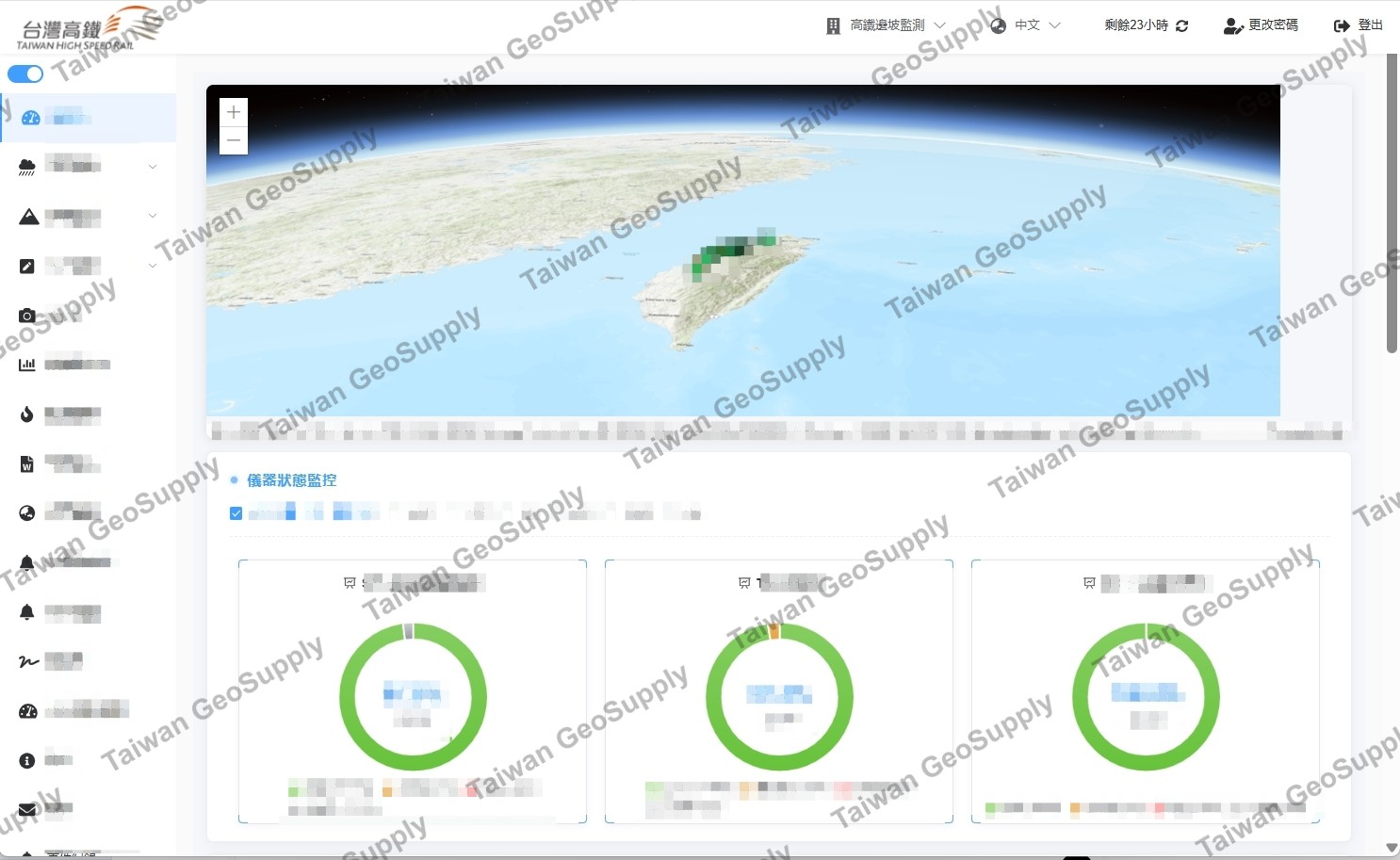Screen dimensions: 1400x860
Task: Click the third green donut chart
Action: 1146,697
